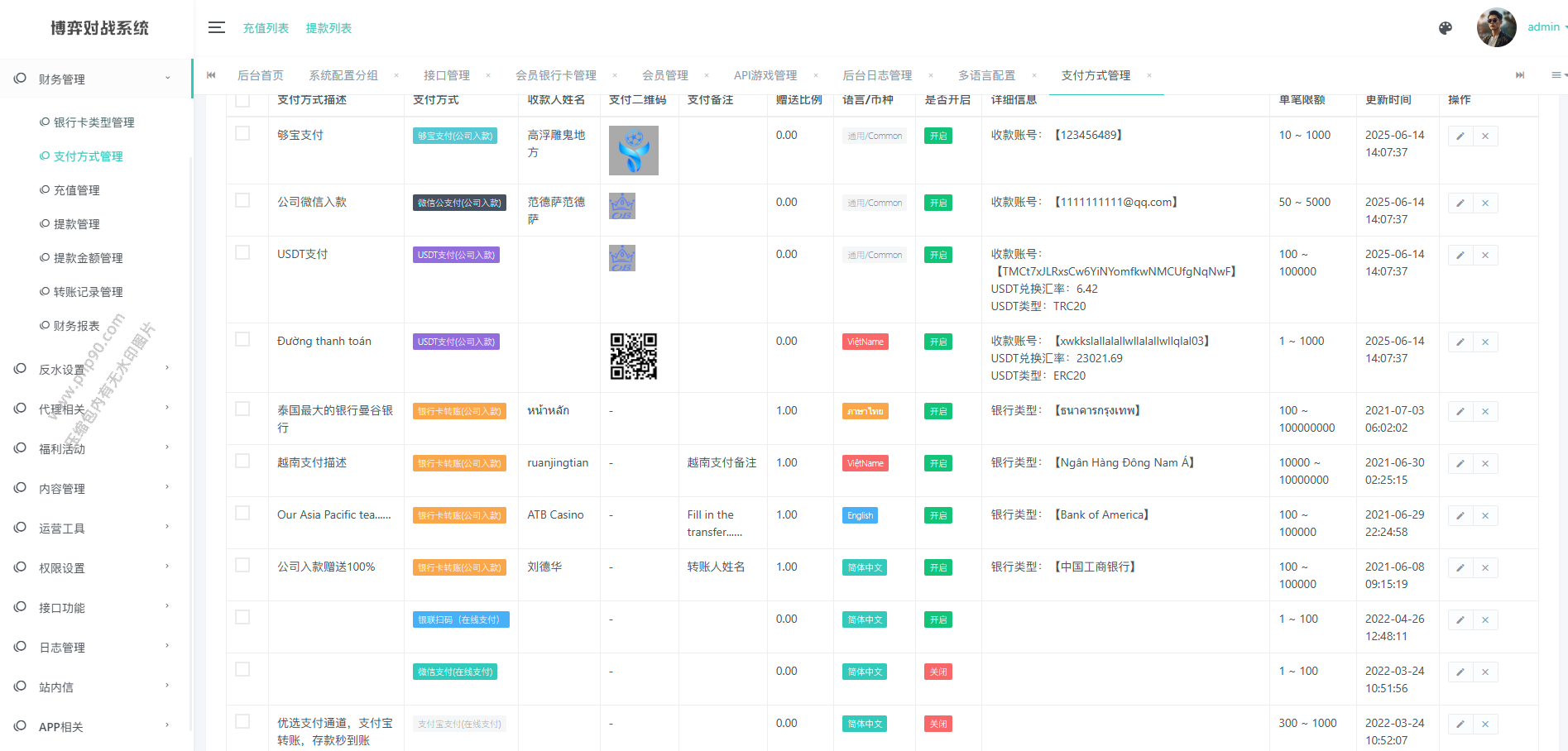Open the theme palette icon

1445,28
